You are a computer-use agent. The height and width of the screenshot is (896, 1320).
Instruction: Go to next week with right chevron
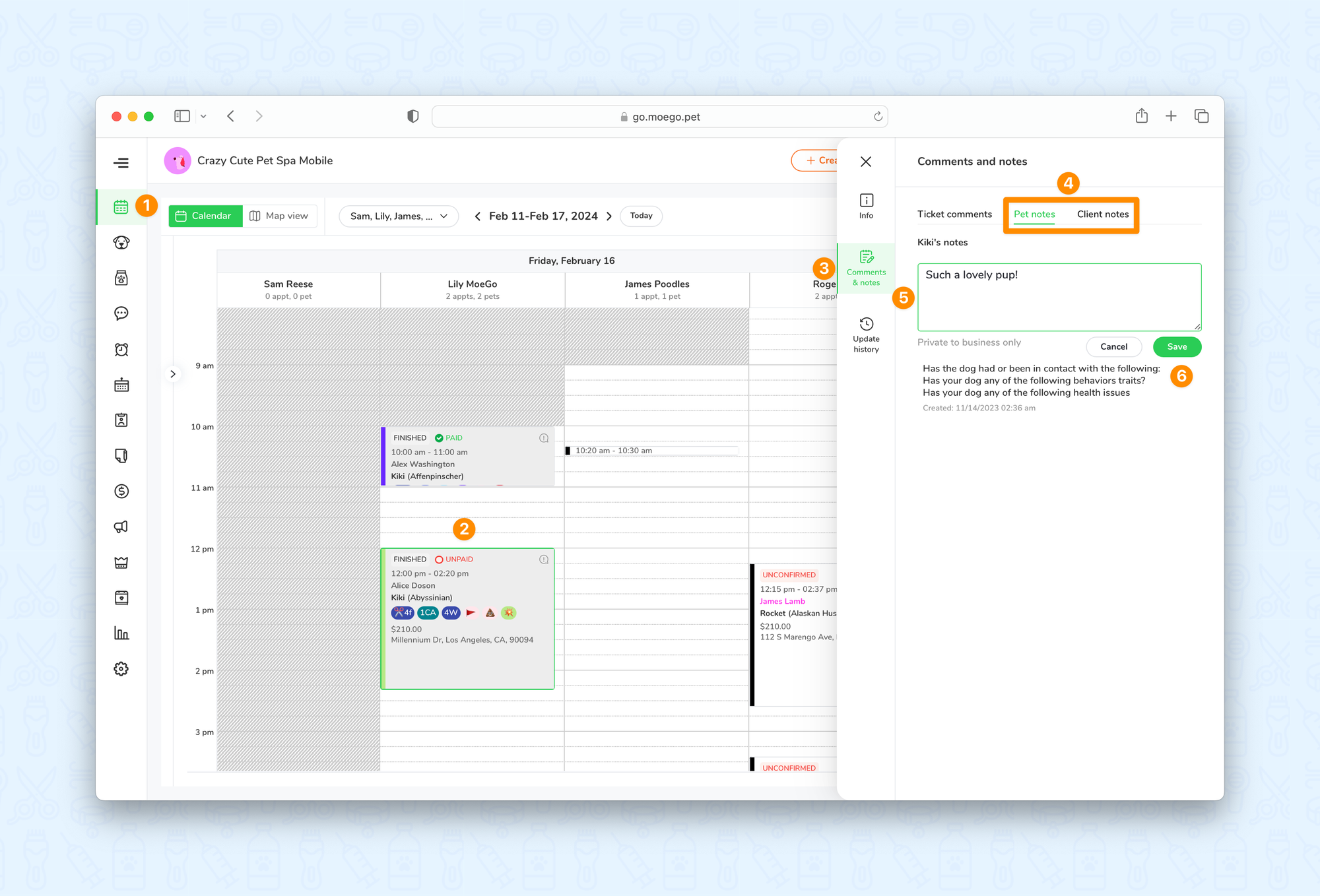(609, 216)
